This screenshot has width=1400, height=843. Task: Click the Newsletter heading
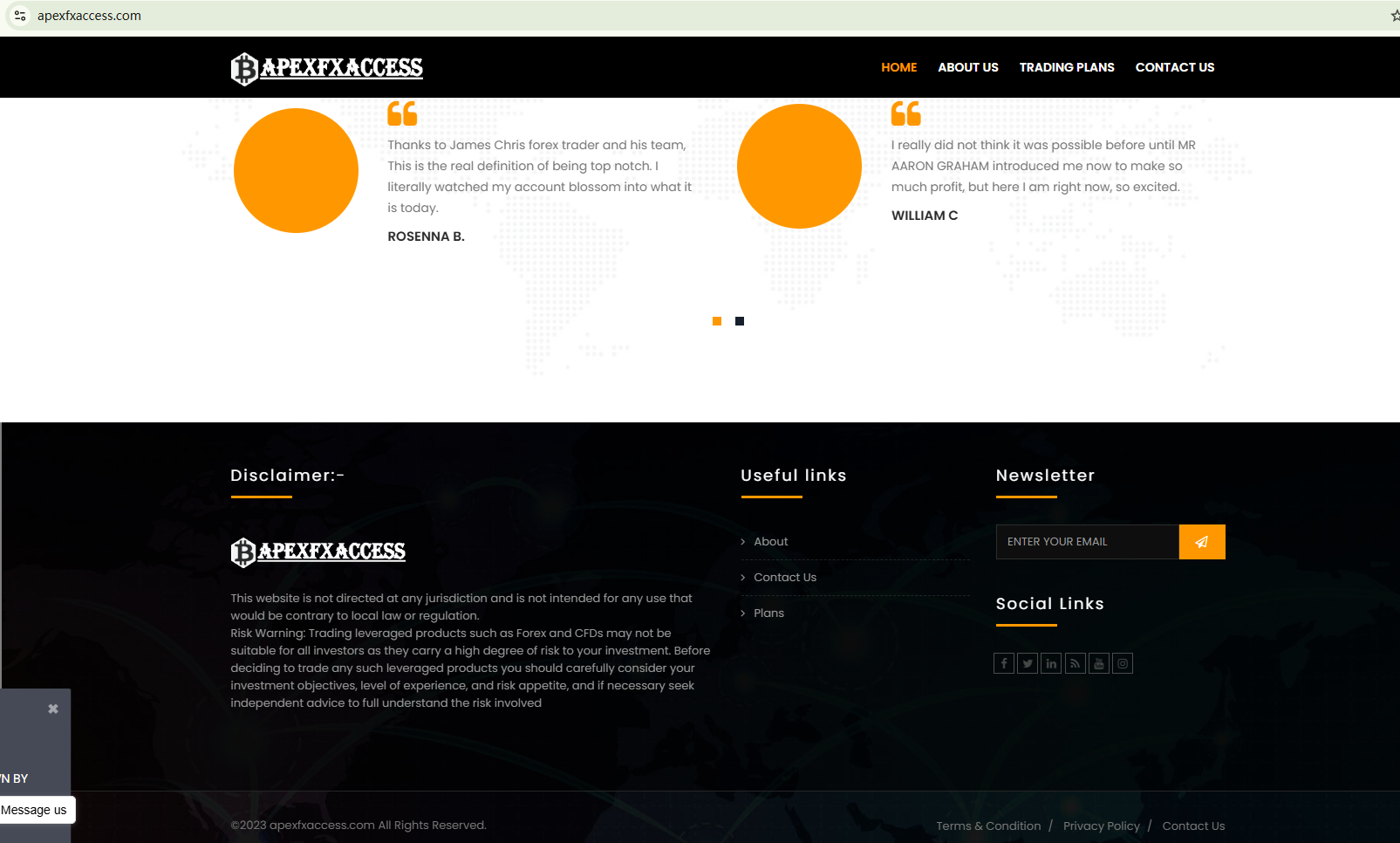tap(1045, 476)
